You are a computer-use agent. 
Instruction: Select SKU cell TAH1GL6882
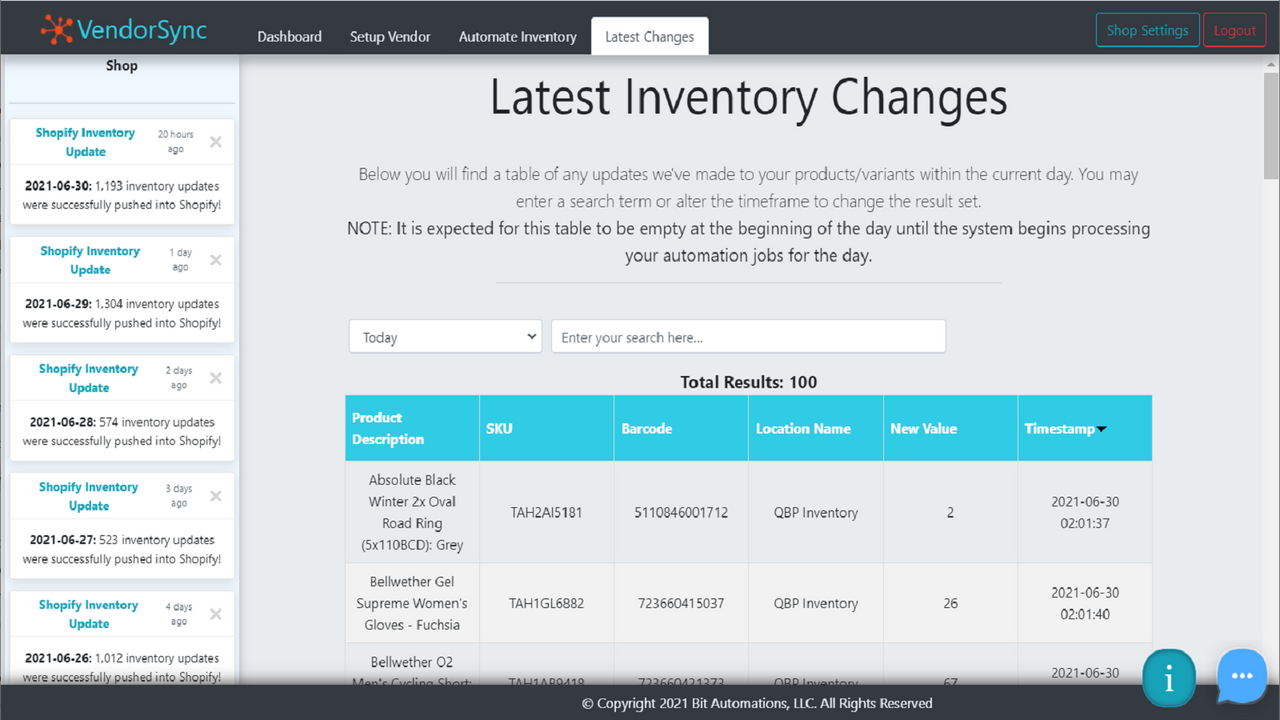(546, 603)
